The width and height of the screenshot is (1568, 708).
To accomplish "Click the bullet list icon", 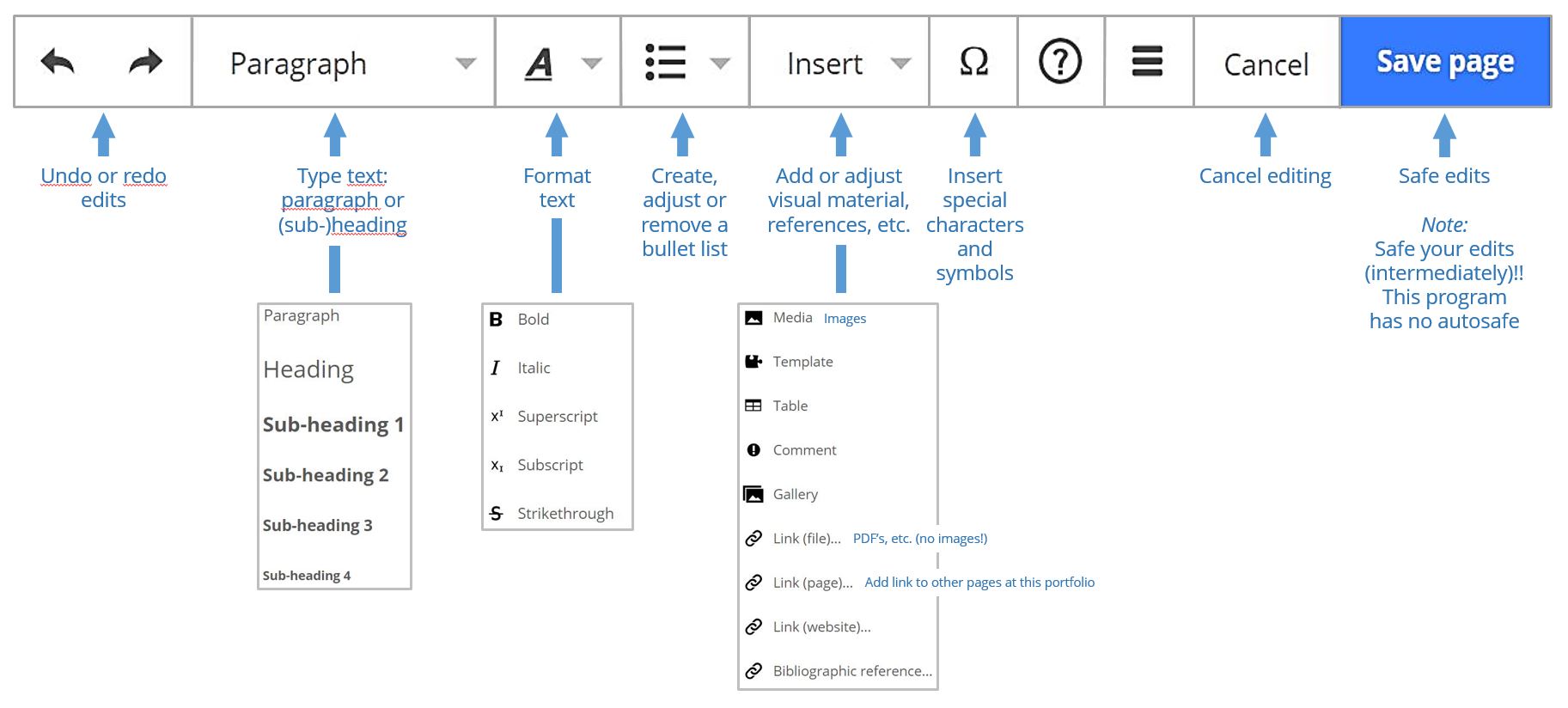I will pyautogui.click(x=665, y=62).
